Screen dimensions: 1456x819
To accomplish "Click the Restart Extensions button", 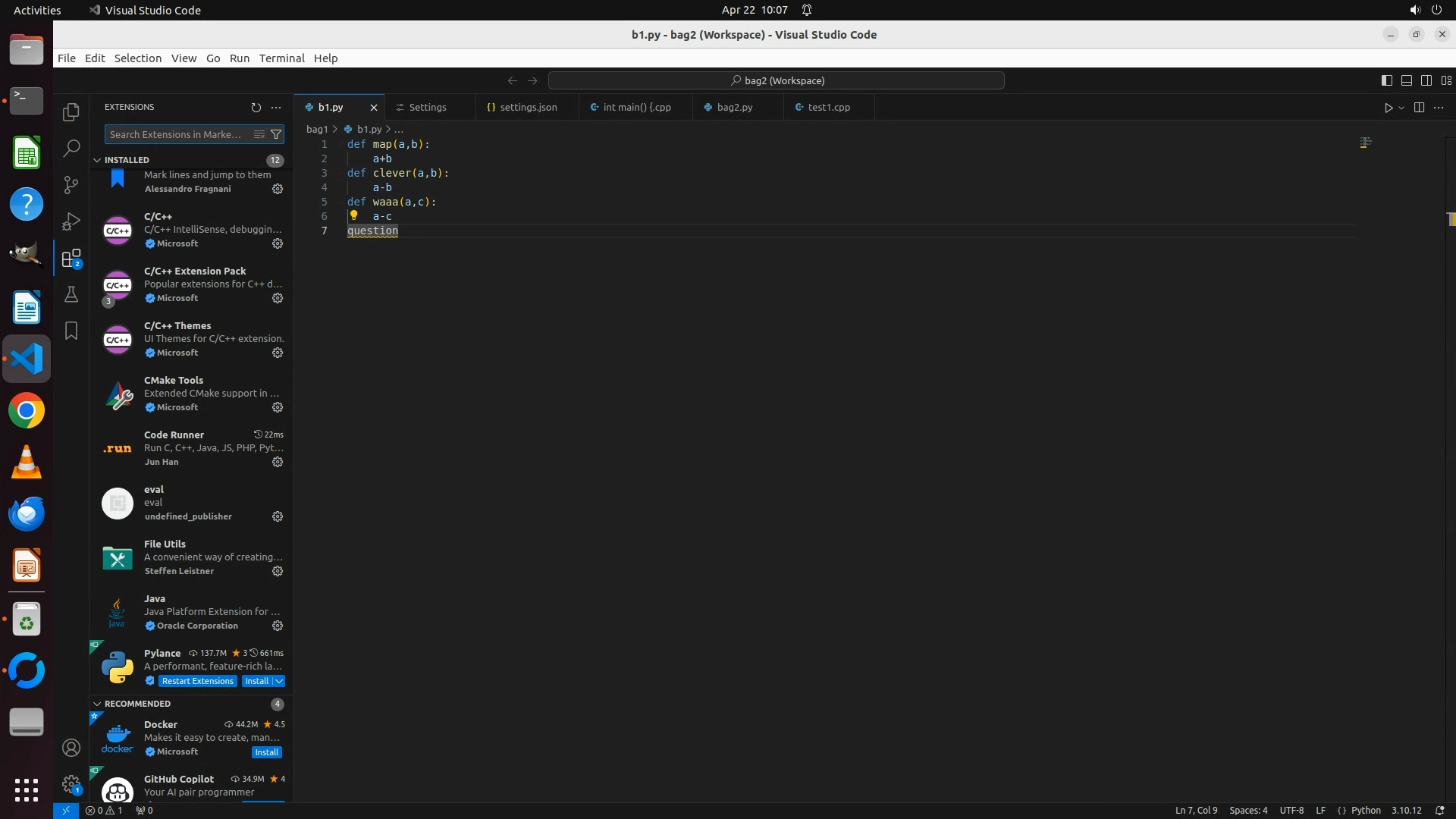I will point(197,681).
